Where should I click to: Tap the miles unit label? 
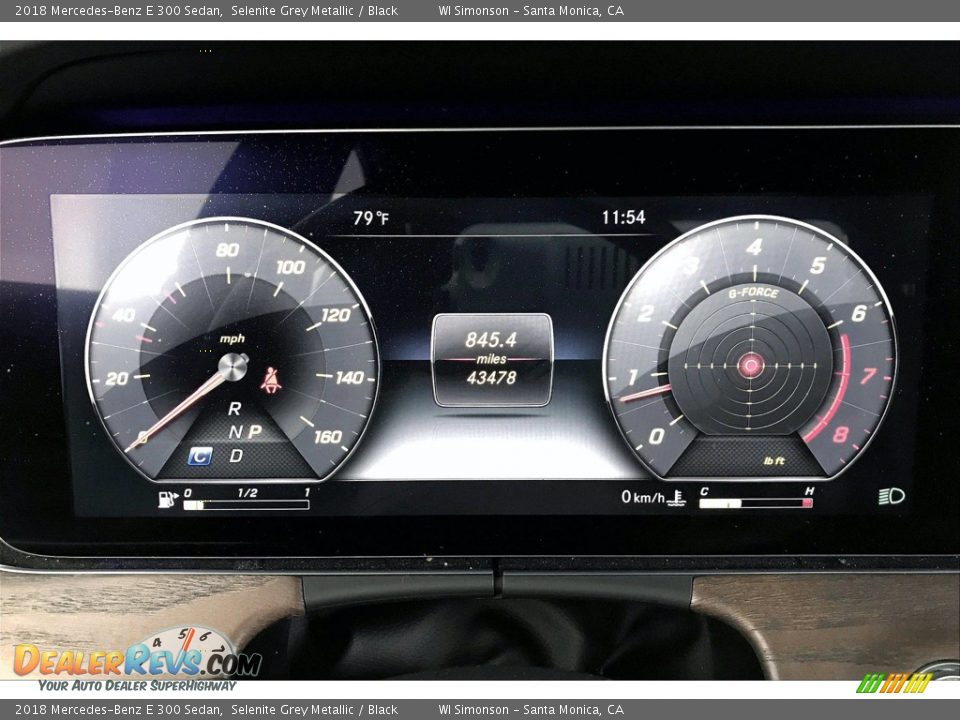pos(492,359)
